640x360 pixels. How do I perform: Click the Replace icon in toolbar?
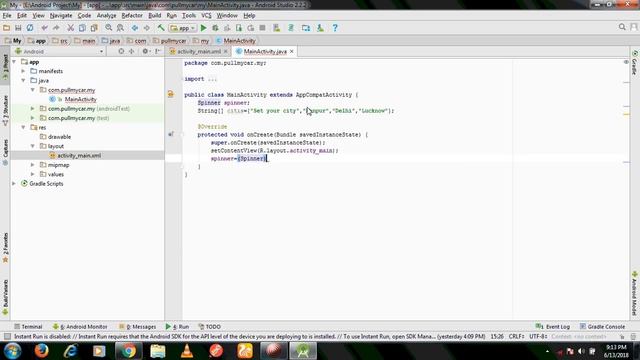(120, 28)
